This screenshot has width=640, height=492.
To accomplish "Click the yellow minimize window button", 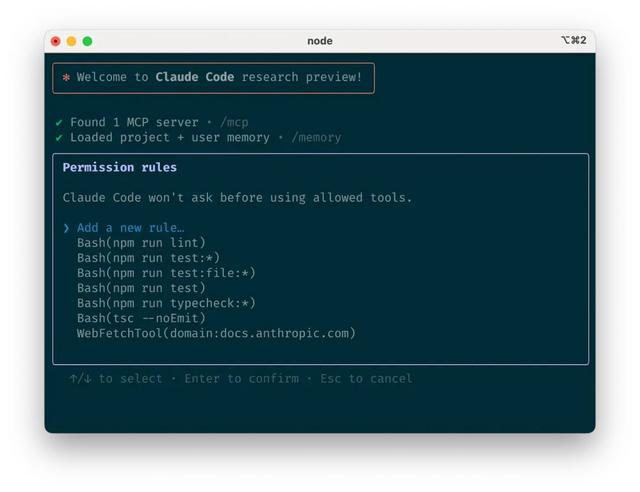I will coord(71,41).
